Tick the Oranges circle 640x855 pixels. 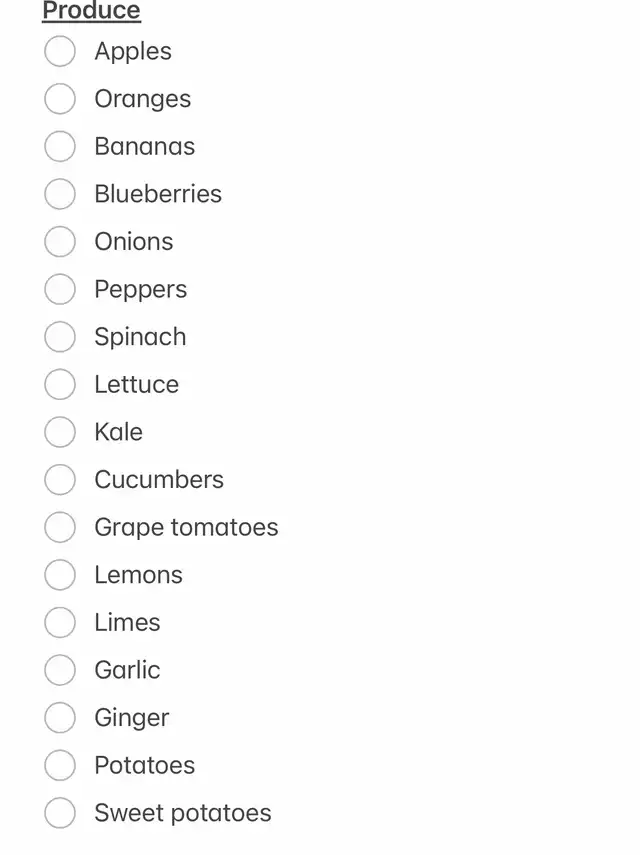[60, 99]
